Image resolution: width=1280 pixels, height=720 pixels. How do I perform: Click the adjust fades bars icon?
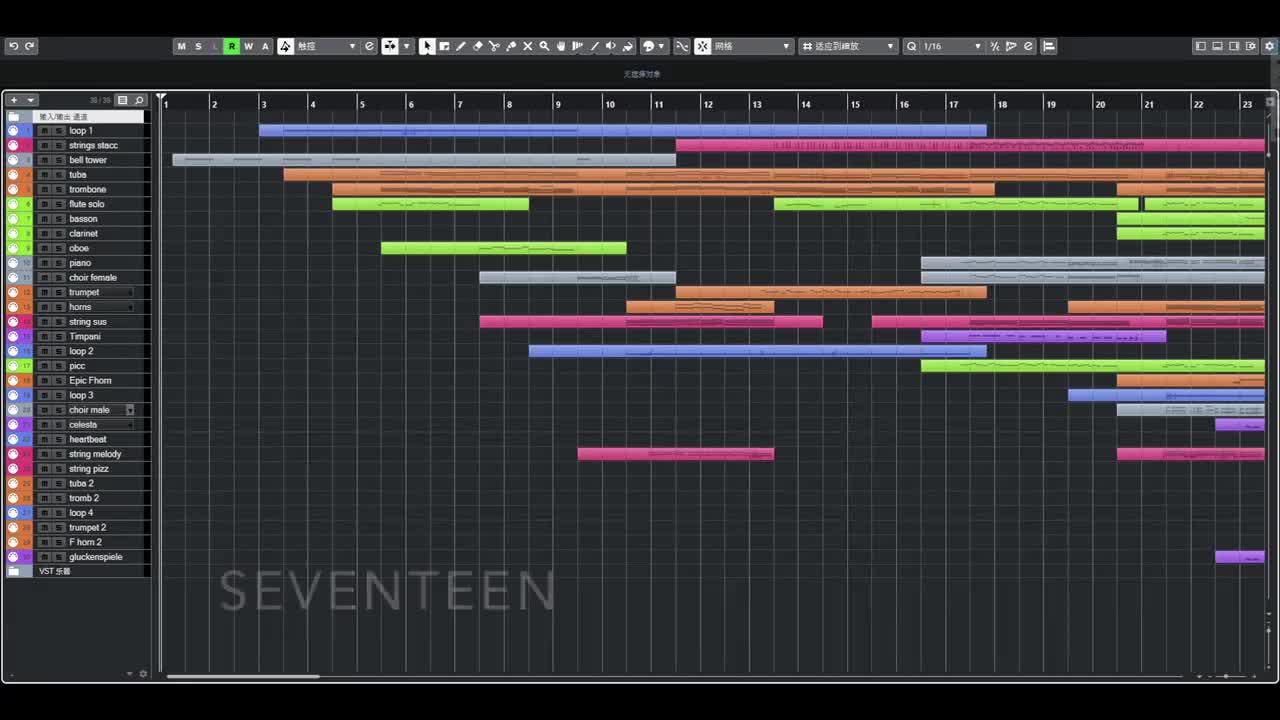[1049, 46]
